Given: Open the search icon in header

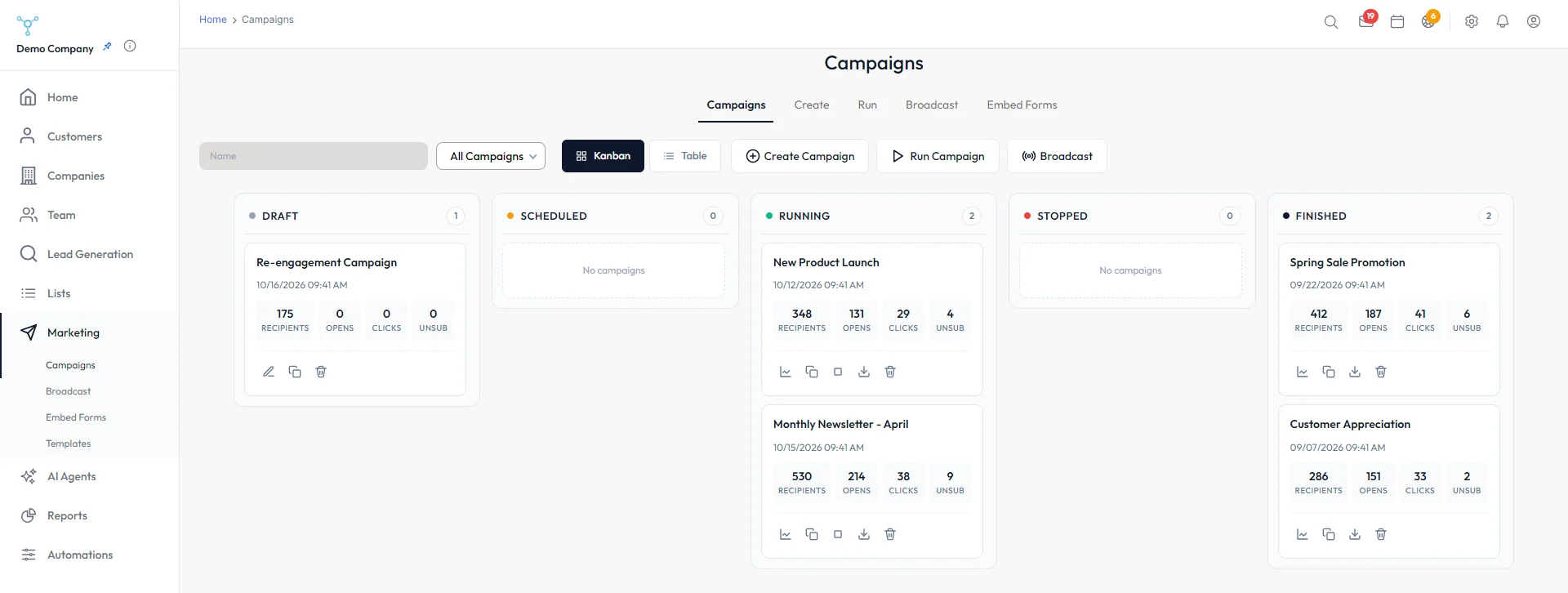Looking at the screenshot, I should (x=1331, y=22).
